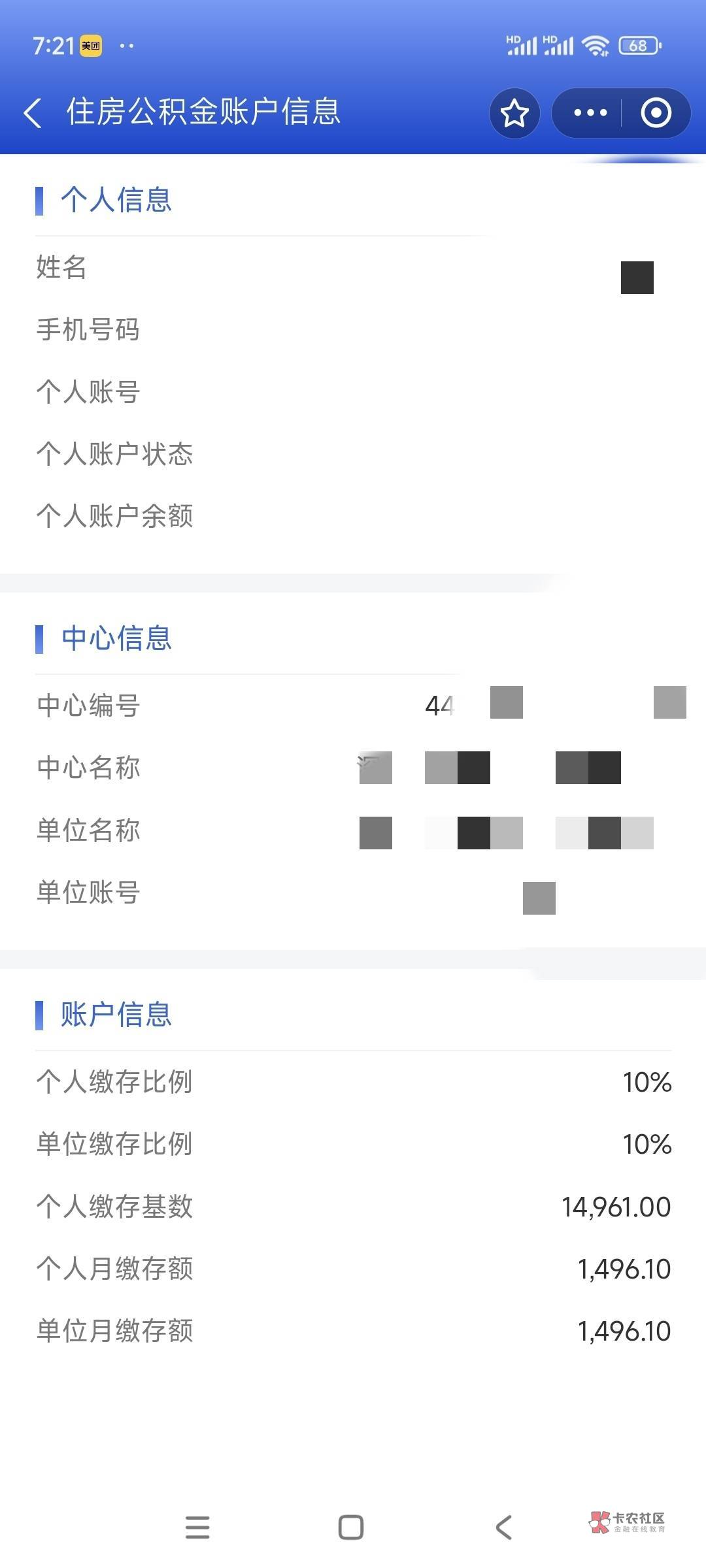The width and height of the screenshot is (706, 1568).
Task: Tap the 卡农社区 watermark logo
Action: 627,1522
